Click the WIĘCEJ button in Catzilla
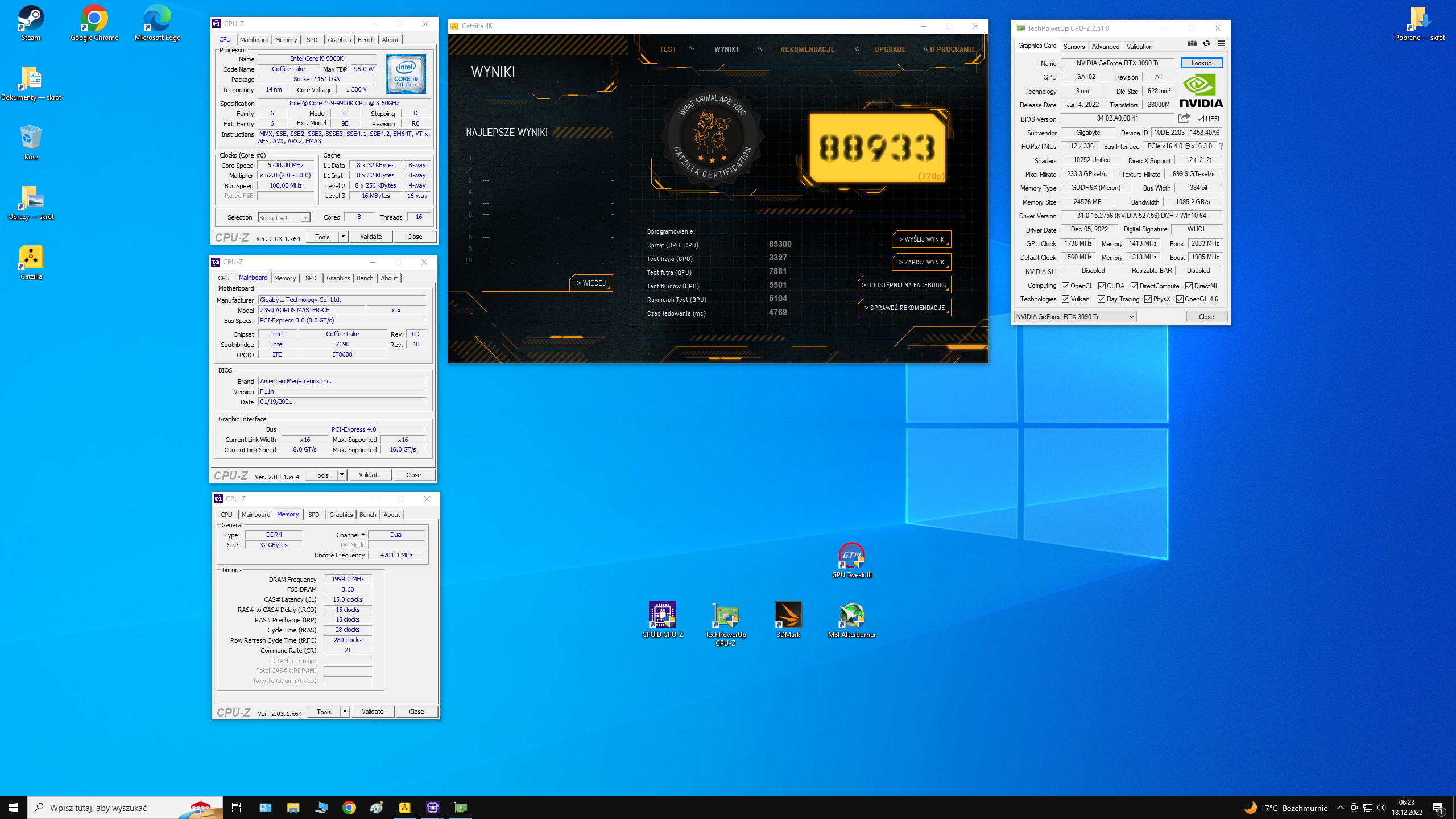Screen dimensions: 1456x819 click(591, 283)
